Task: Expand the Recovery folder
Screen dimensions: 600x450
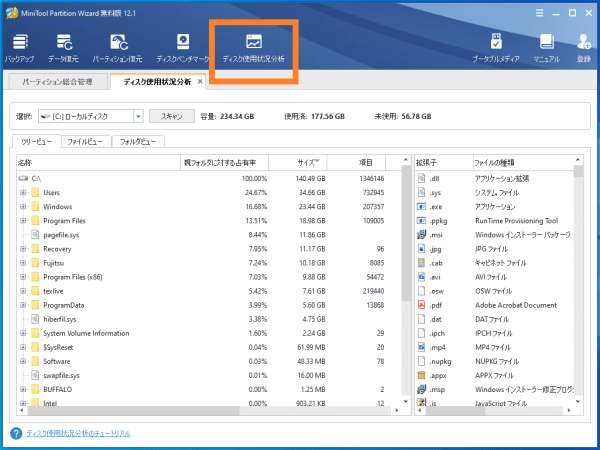Action: point(23,249)
